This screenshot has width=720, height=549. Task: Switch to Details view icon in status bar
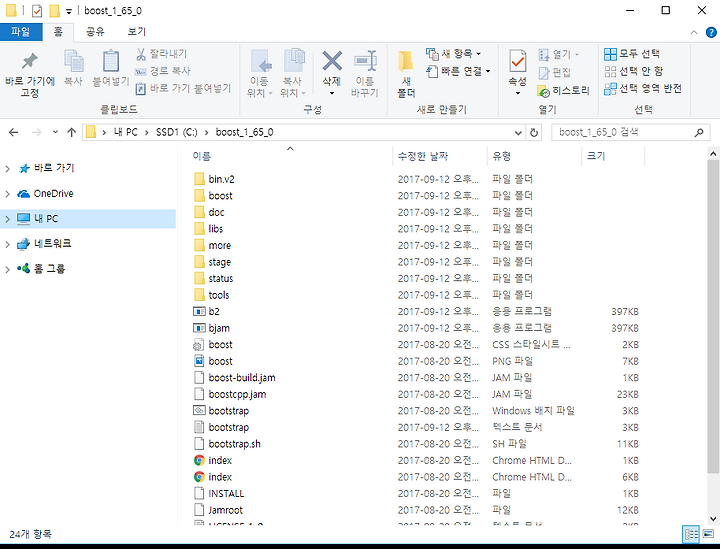click(x=691, y=534)
